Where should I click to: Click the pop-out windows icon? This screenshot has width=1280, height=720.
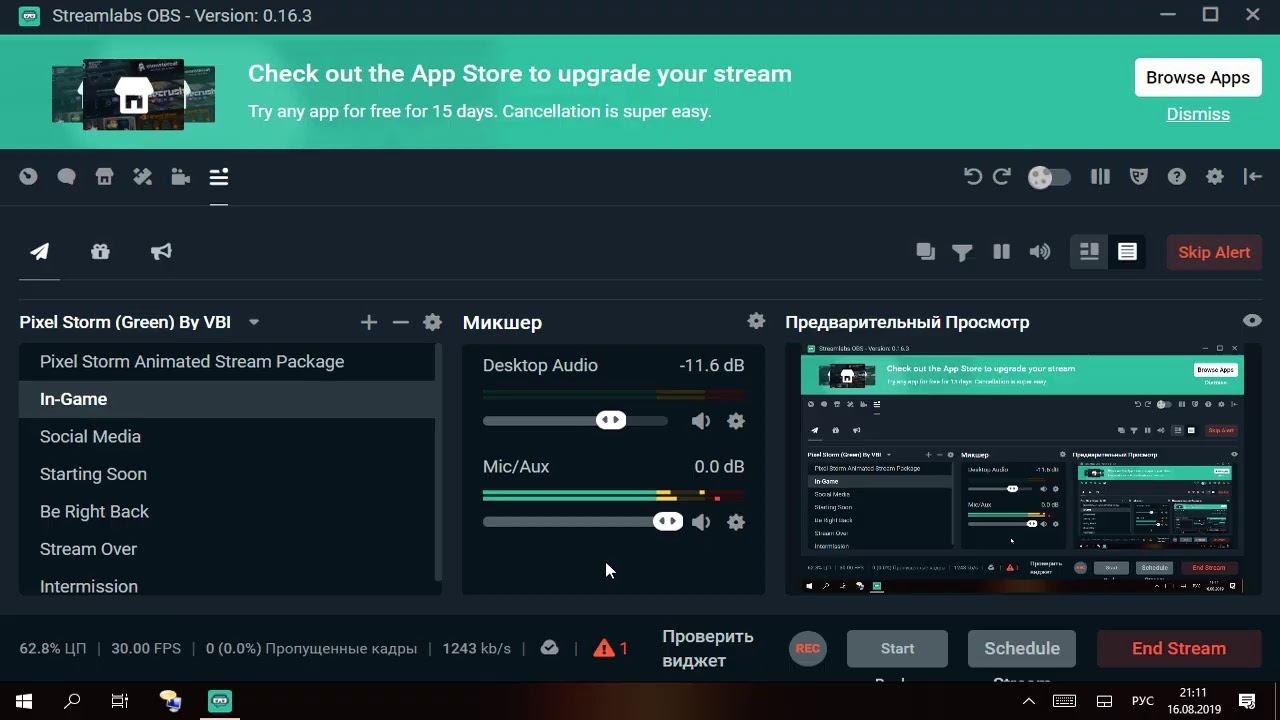pos(926,252)
